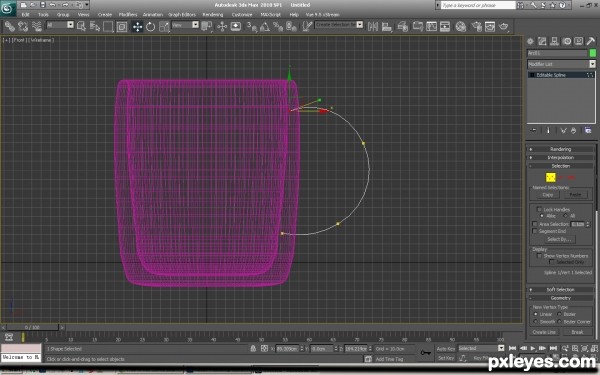The width and height of the screenshot is (600, 375).
Task: Toggle Window/Crossing selection mode
Action: 122,26
